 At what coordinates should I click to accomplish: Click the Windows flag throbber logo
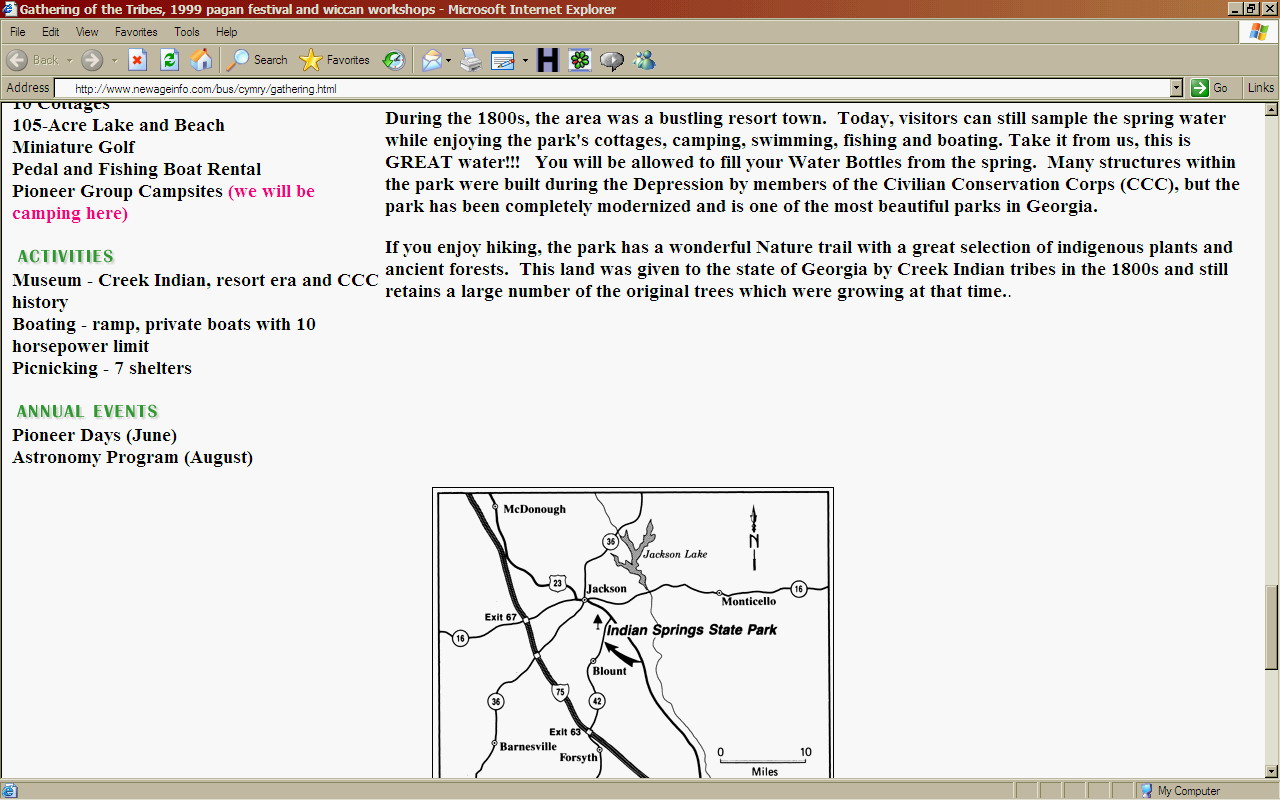pos(1259,32)
